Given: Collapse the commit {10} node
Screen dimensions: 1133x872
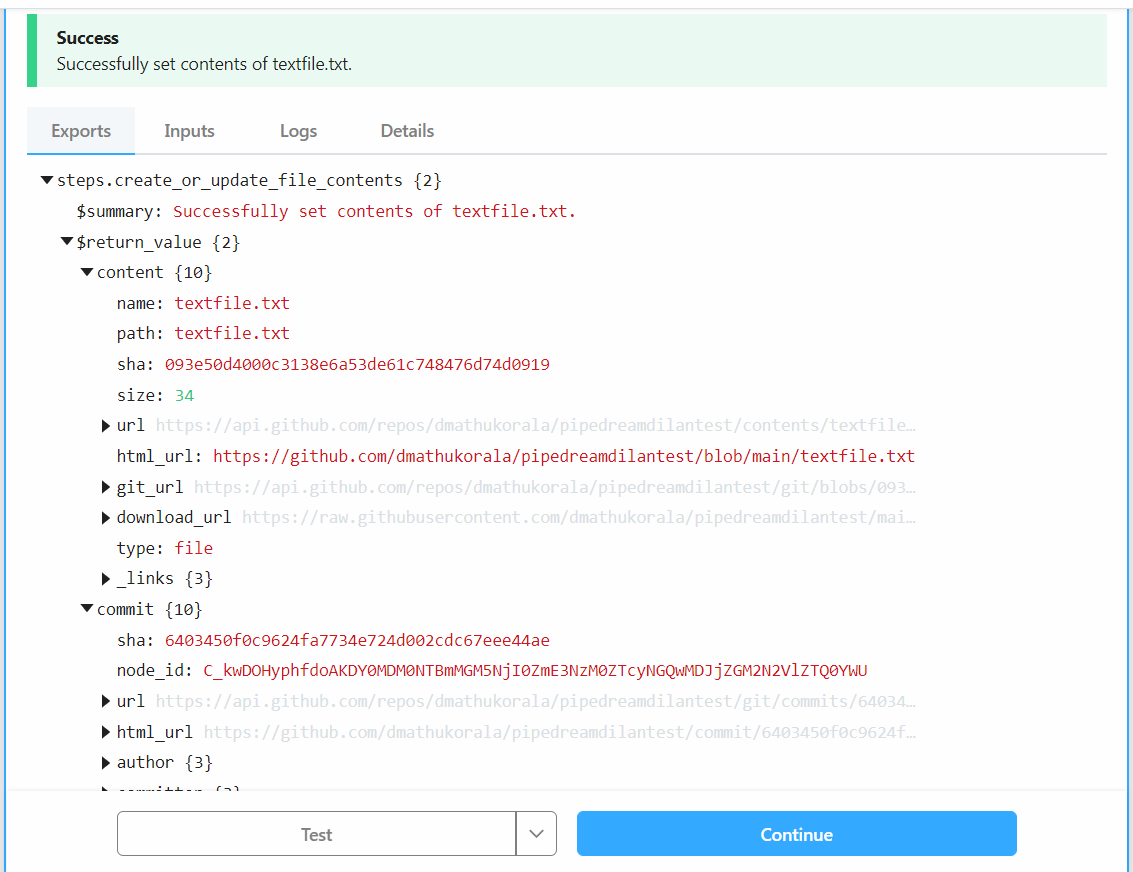Looking at the screenshot, I should pos(87,608).
